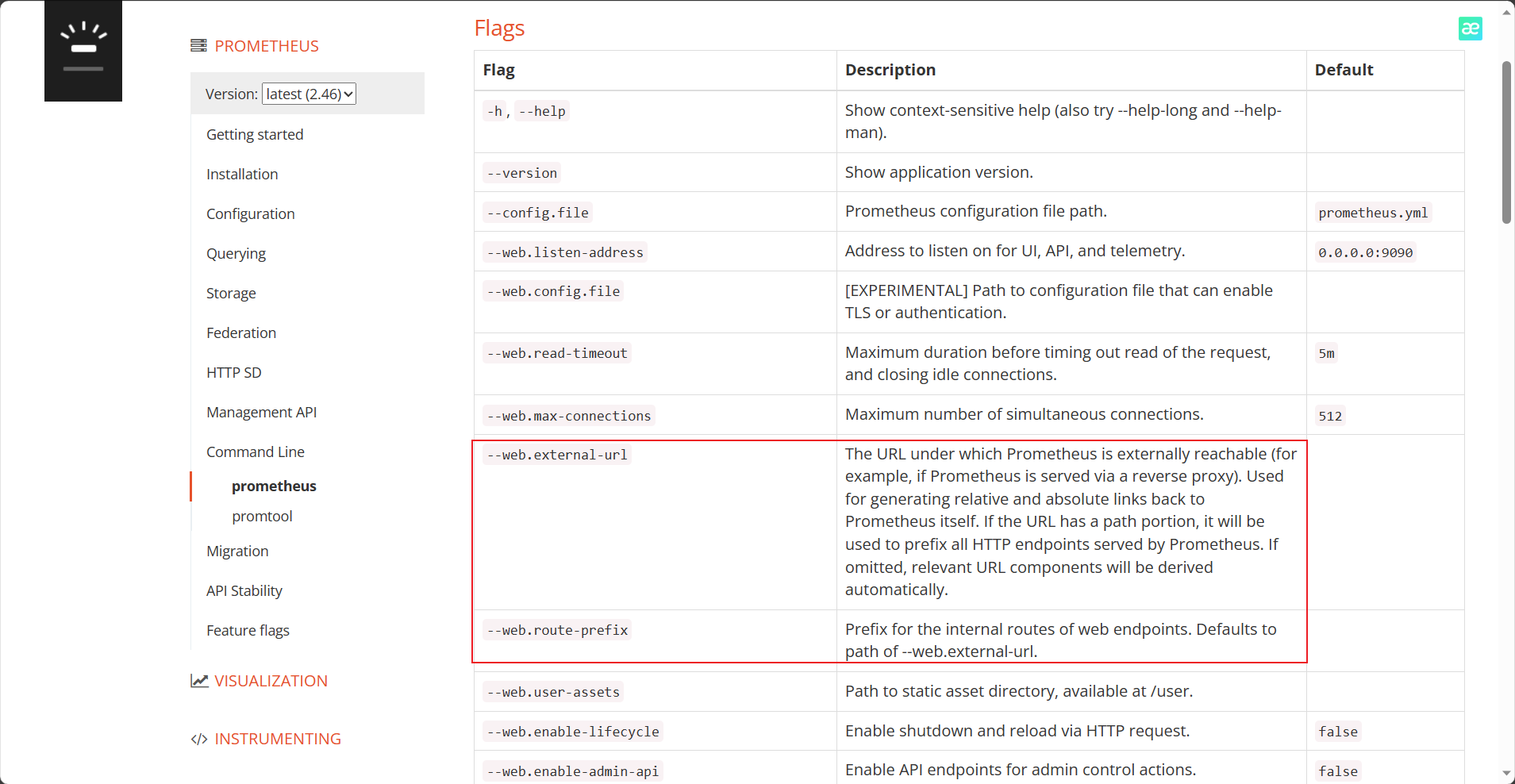The image size is (1515, 784).
Task: Click the --web.config.file flag
Action: pyautogui.click(x=553, y=291)
